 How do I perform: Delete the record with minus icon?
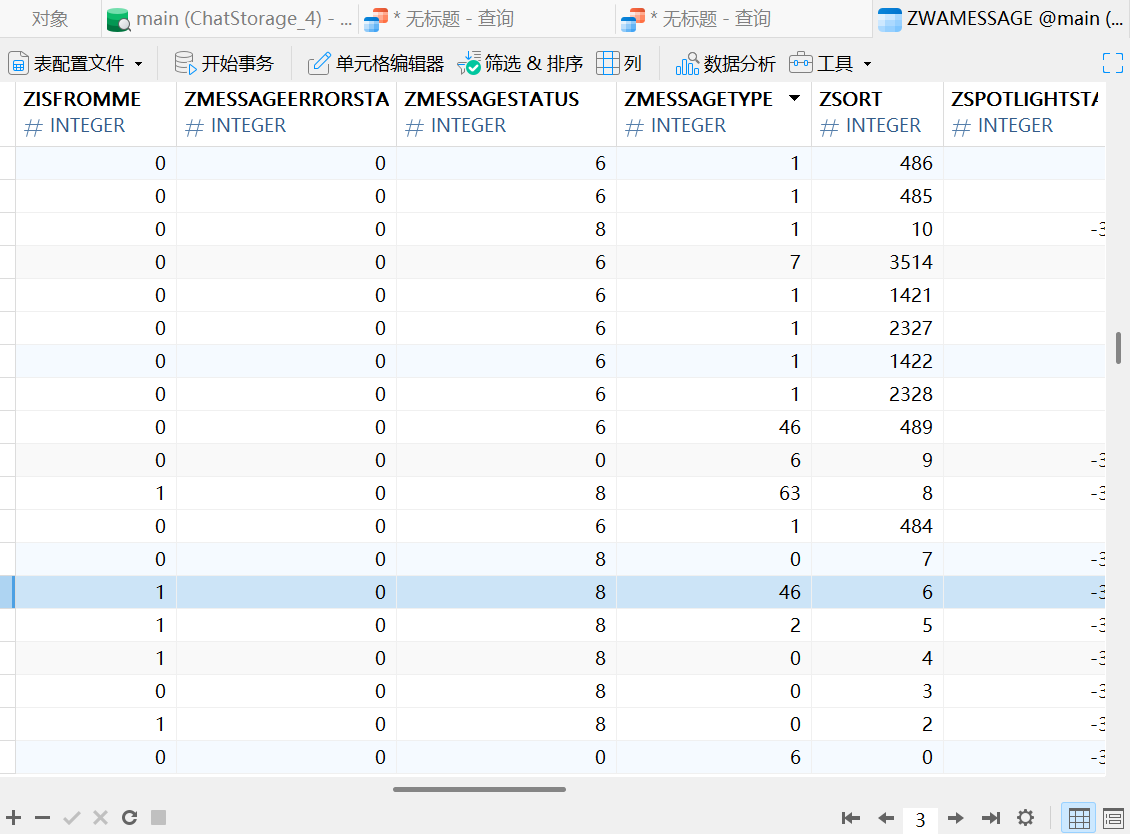click(43, 817)
